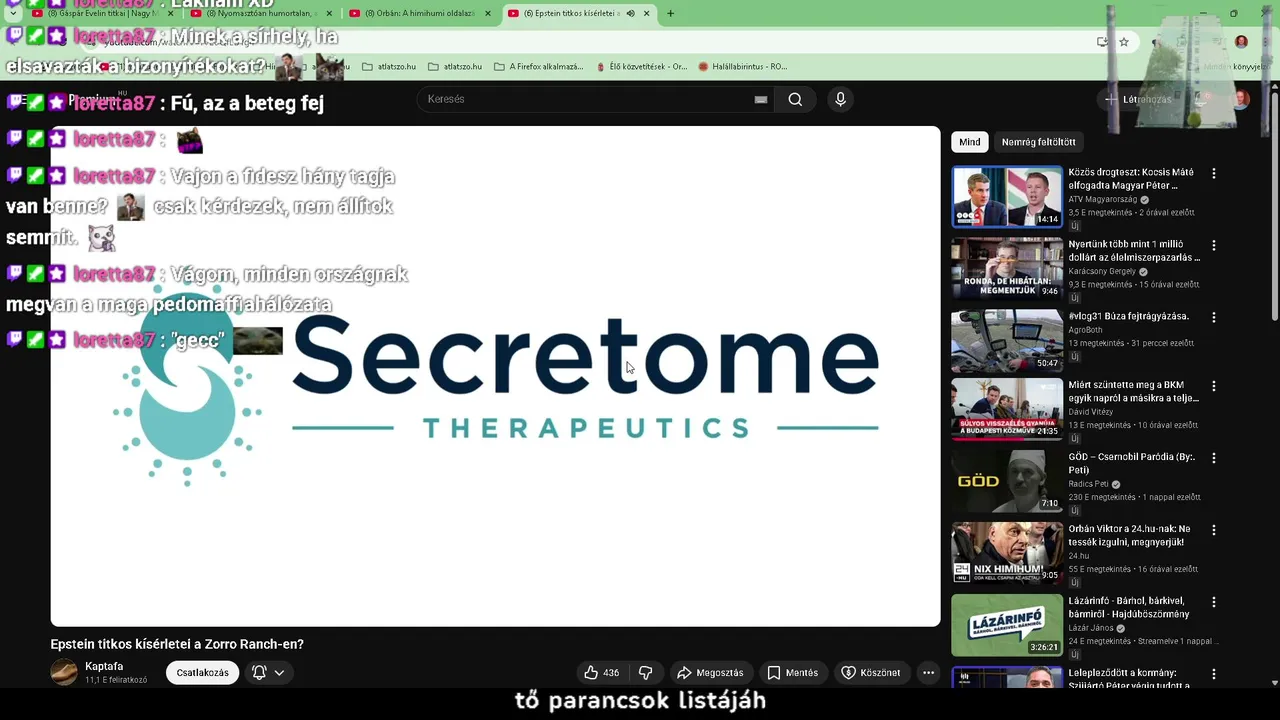
Task: Open options for #vlog31 Búza fejtrágyázása video
Action: [x=1214, y=317]
